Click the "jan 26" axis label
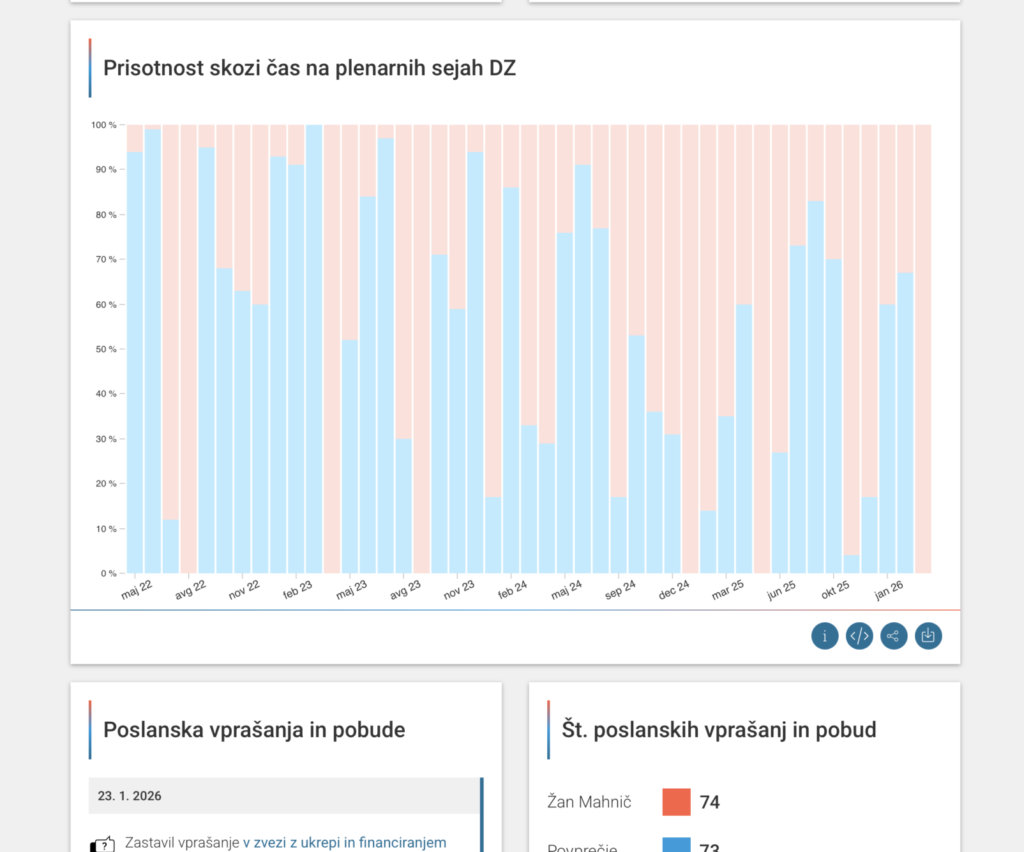 click(x=889, y=588)
